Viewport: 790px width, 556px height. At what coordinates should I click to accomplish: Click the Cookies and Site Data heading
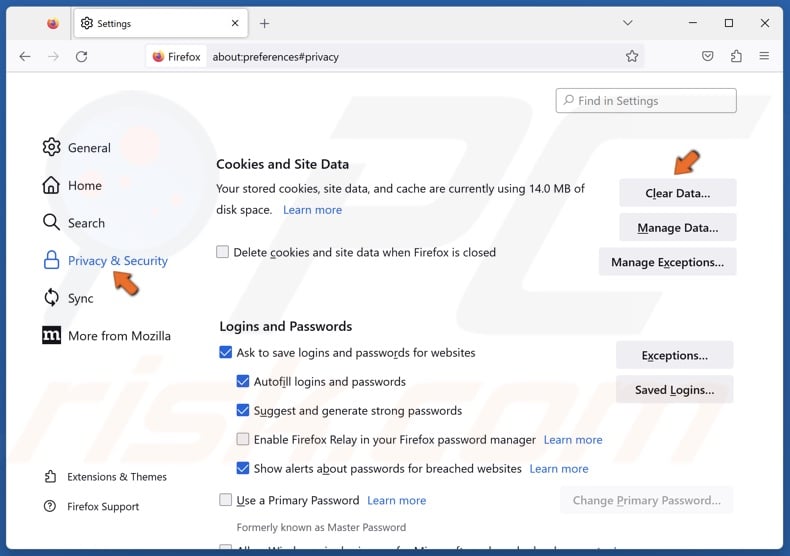tap(282, 164)
